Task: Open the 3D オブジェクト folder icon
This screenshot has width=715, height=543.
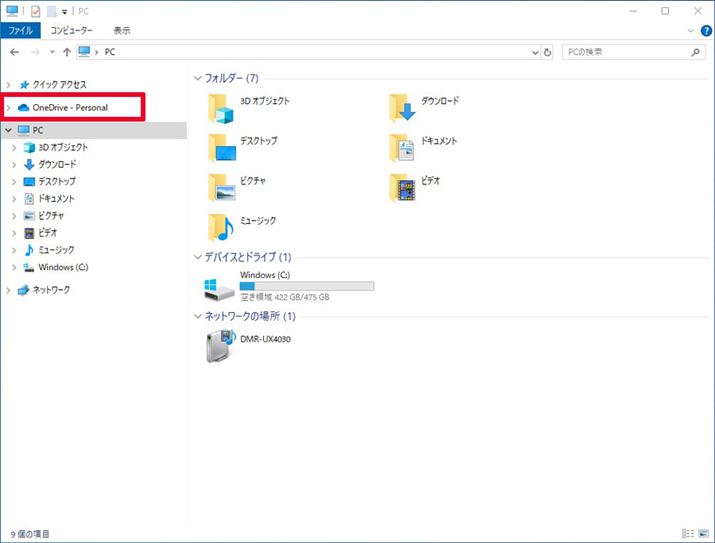Action: (x=220, y=106)
